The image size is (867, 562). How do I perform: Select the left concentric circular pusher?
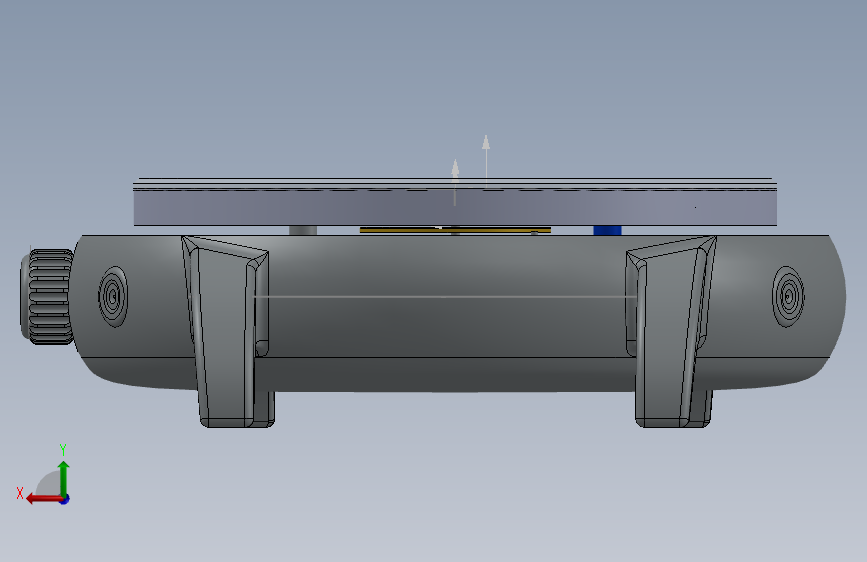pos(113,296)
